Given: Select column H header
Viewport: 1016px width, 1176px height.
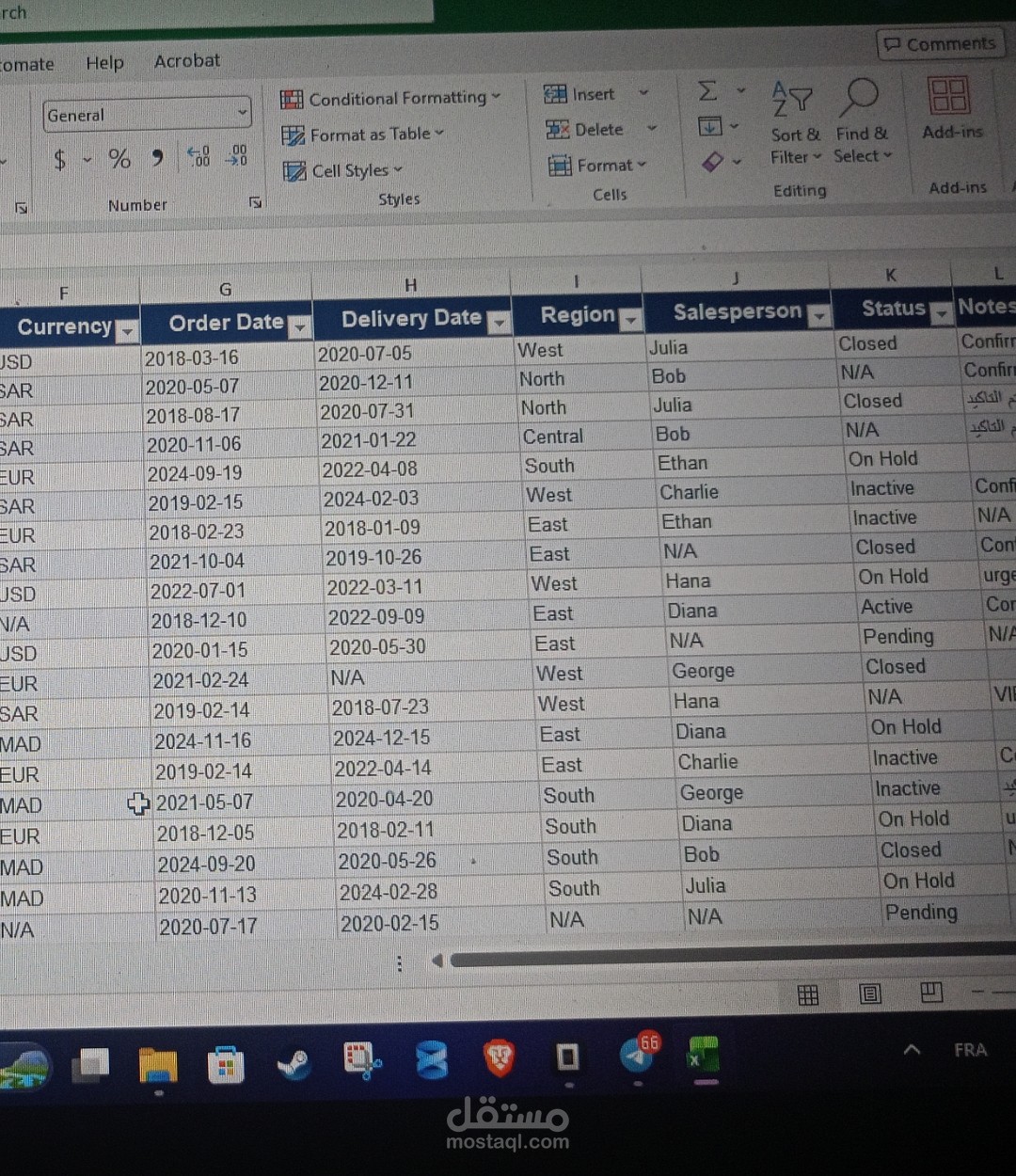Looking at the screenshot, I should tap(411, 285).
